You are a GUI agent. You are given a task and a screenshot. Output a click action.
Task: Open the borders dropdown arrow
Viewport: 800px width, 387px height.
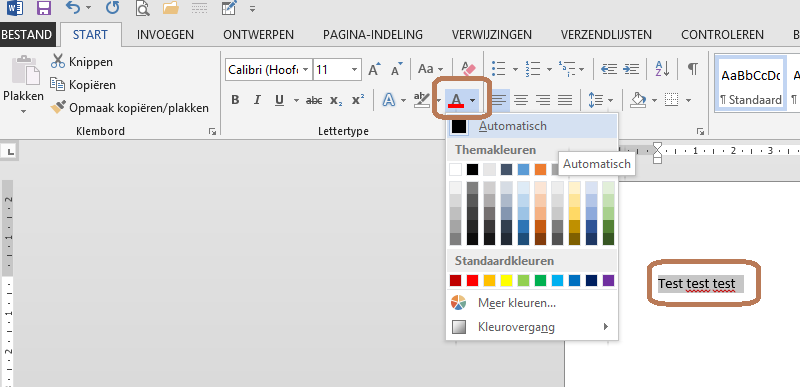pyautogui.click(x=688, y=100)
